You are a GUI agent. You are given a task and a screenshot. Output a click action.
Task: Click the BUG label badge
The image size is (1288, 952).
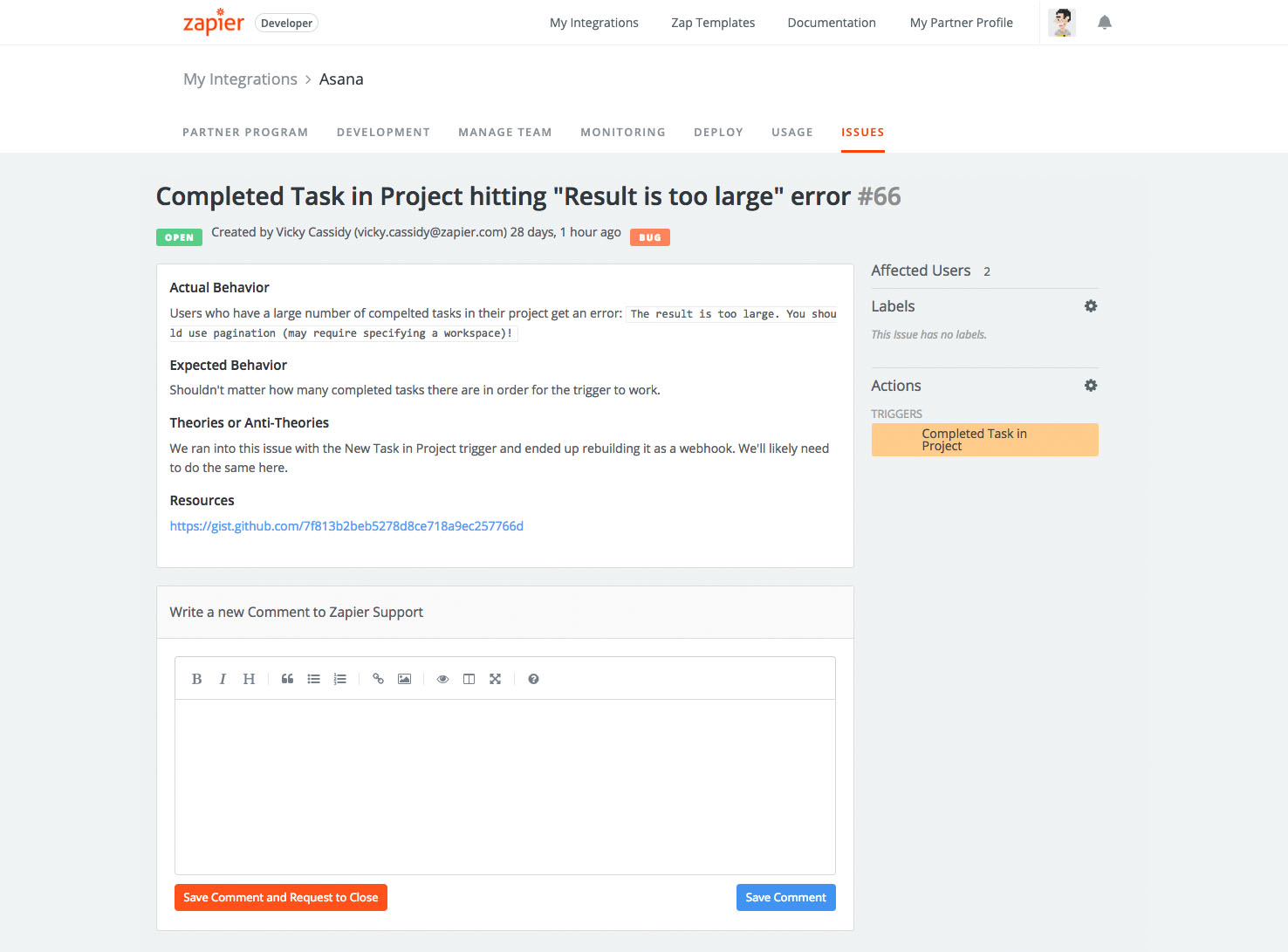coord(650,237)
